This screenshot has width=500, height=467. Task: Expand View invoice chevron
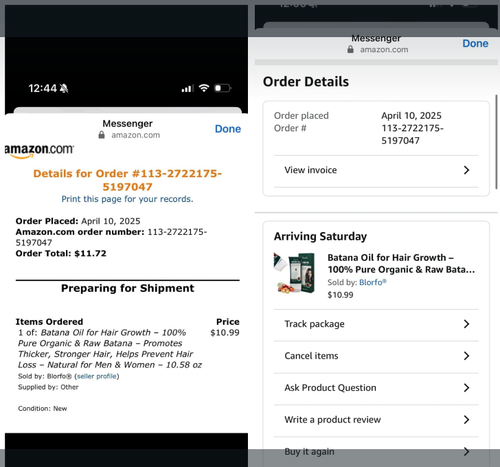click(467, 170)
